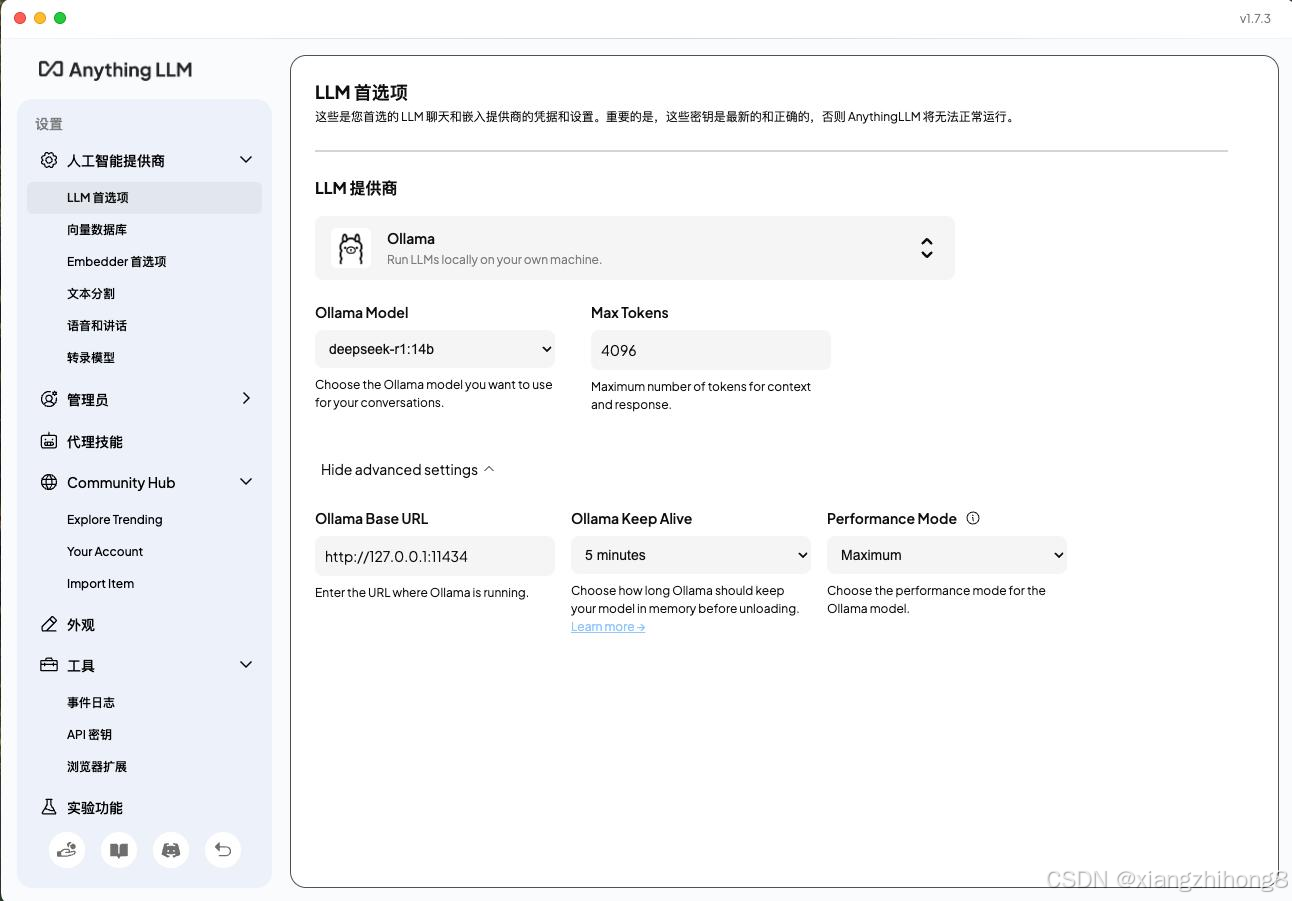Screen dimensions: 1292x901
Task: Collapse the Community Hub chevron
Action: pos(246,482)
